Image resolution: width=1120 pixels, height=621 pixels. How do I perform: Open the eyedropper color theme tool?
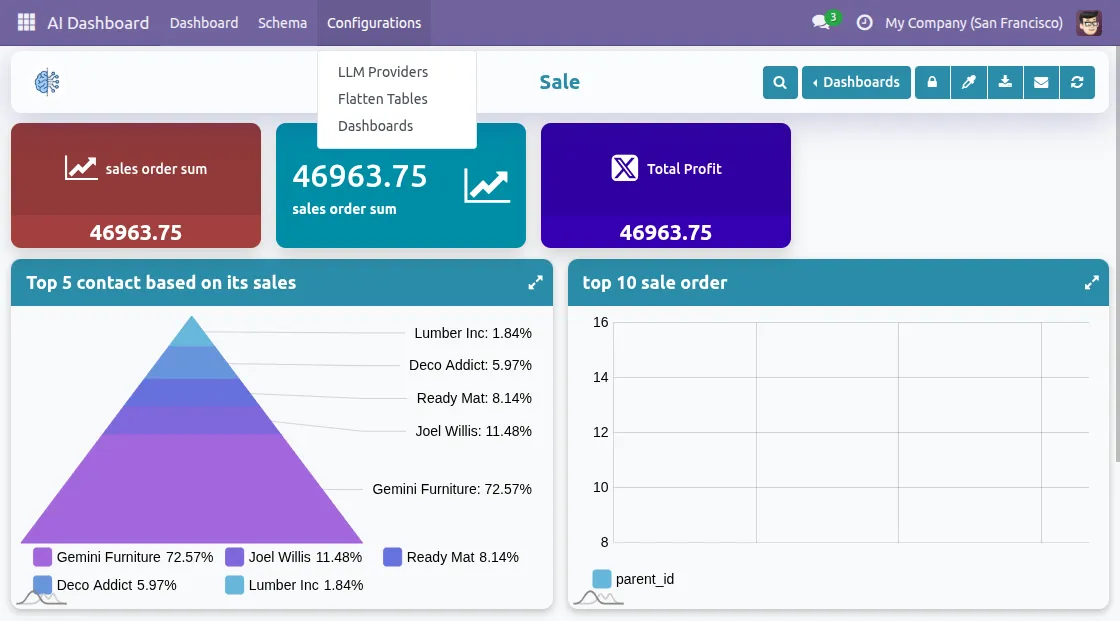pyautogui.click(x=968, y=82)
